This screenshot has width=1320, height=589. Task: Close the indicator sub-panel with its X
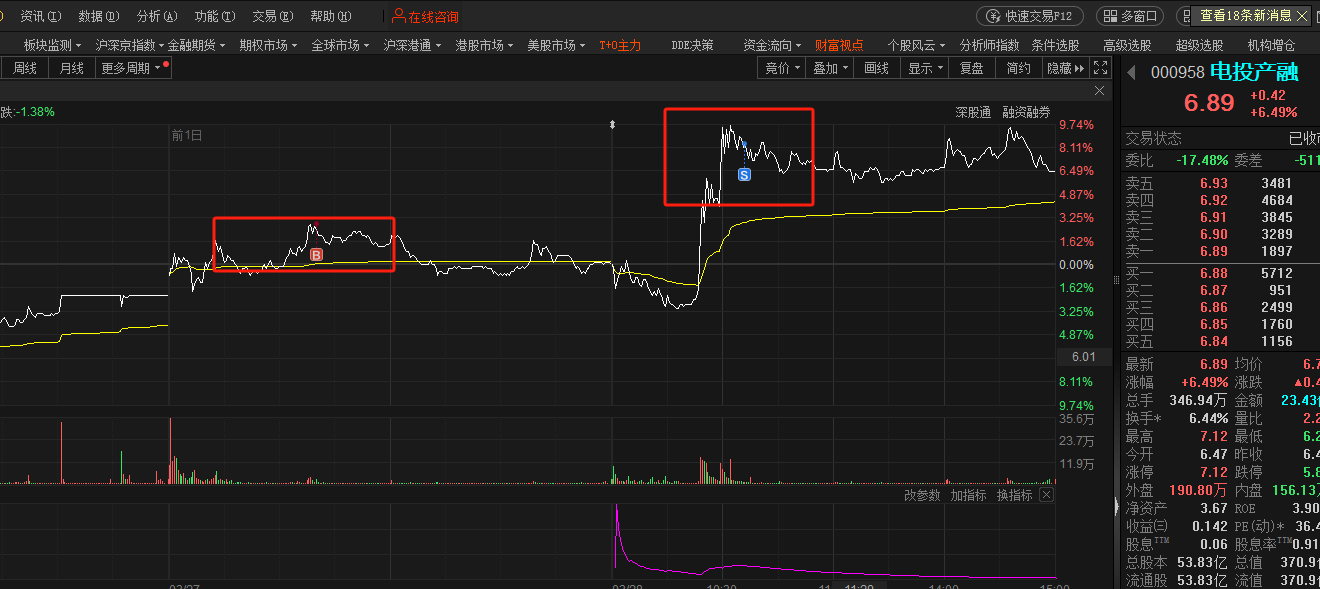point(1047,495)
